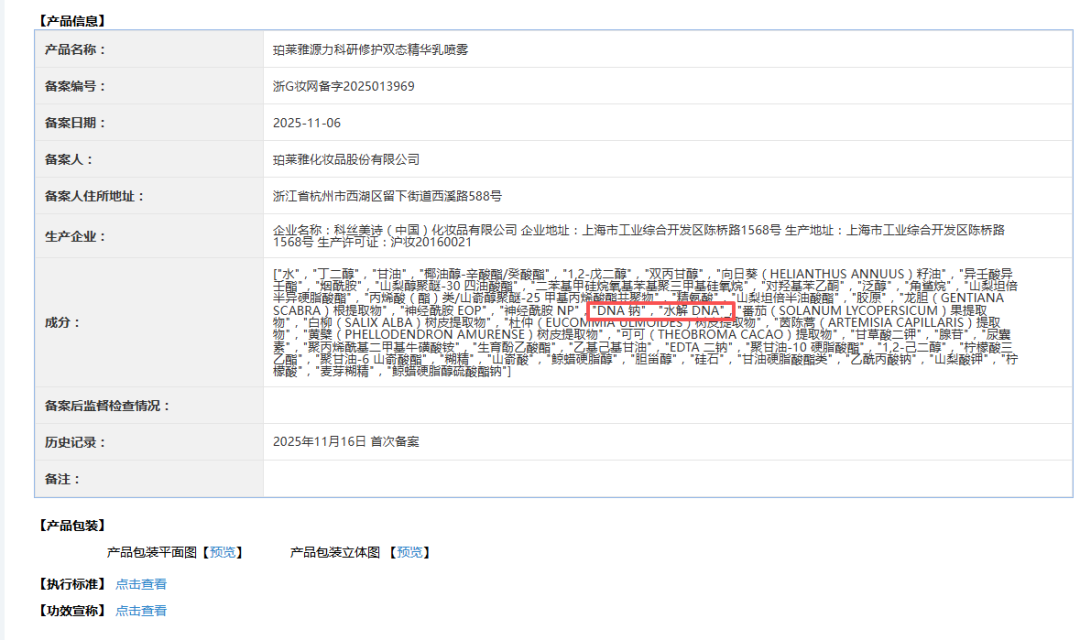Click the 成分 row label
Viewport: 1080px width, 640px height.
[63, 323]
